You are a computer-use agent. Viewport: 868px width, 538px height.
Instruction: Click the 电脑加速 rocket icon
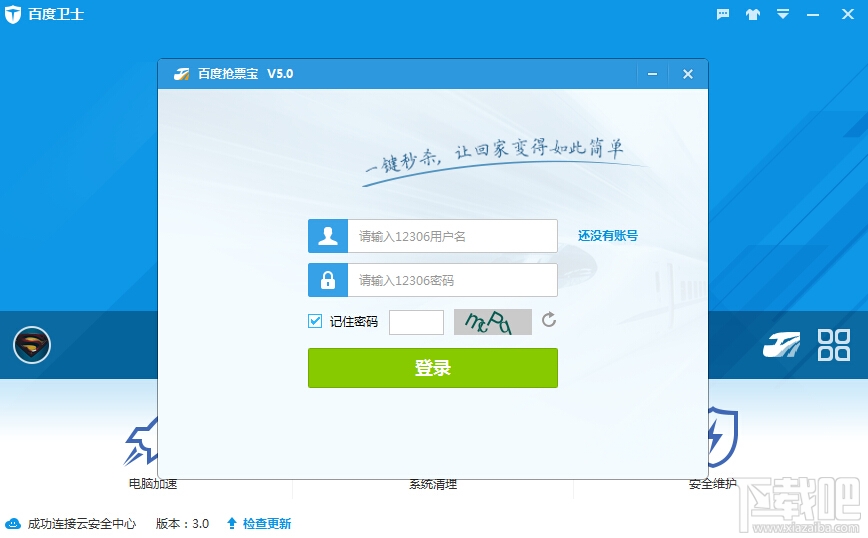141,442
